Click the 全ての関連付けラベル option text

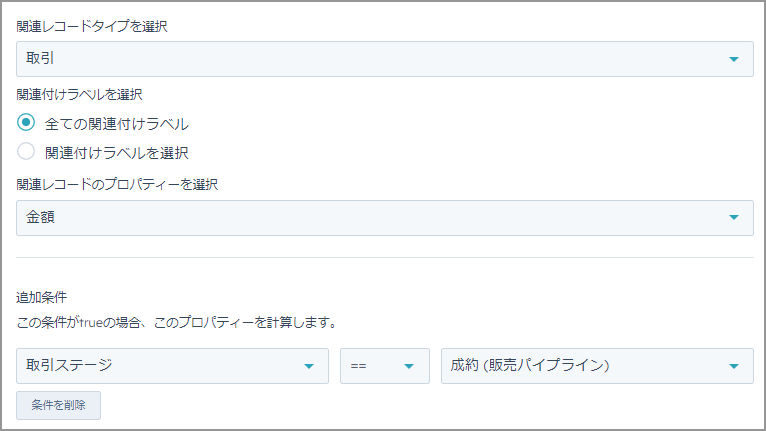(116, 124)
